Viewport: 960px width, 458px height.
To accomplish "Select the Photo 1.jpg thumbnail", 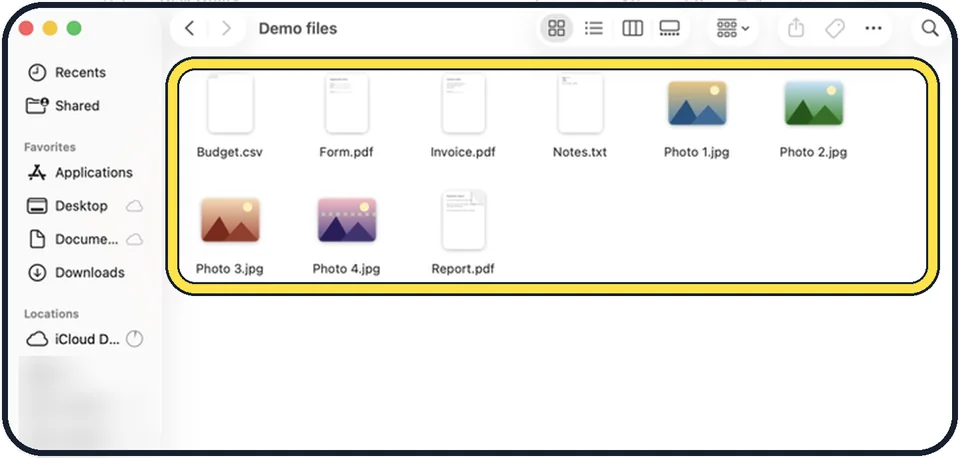I will pyautogui.click(x=697, y=103).
